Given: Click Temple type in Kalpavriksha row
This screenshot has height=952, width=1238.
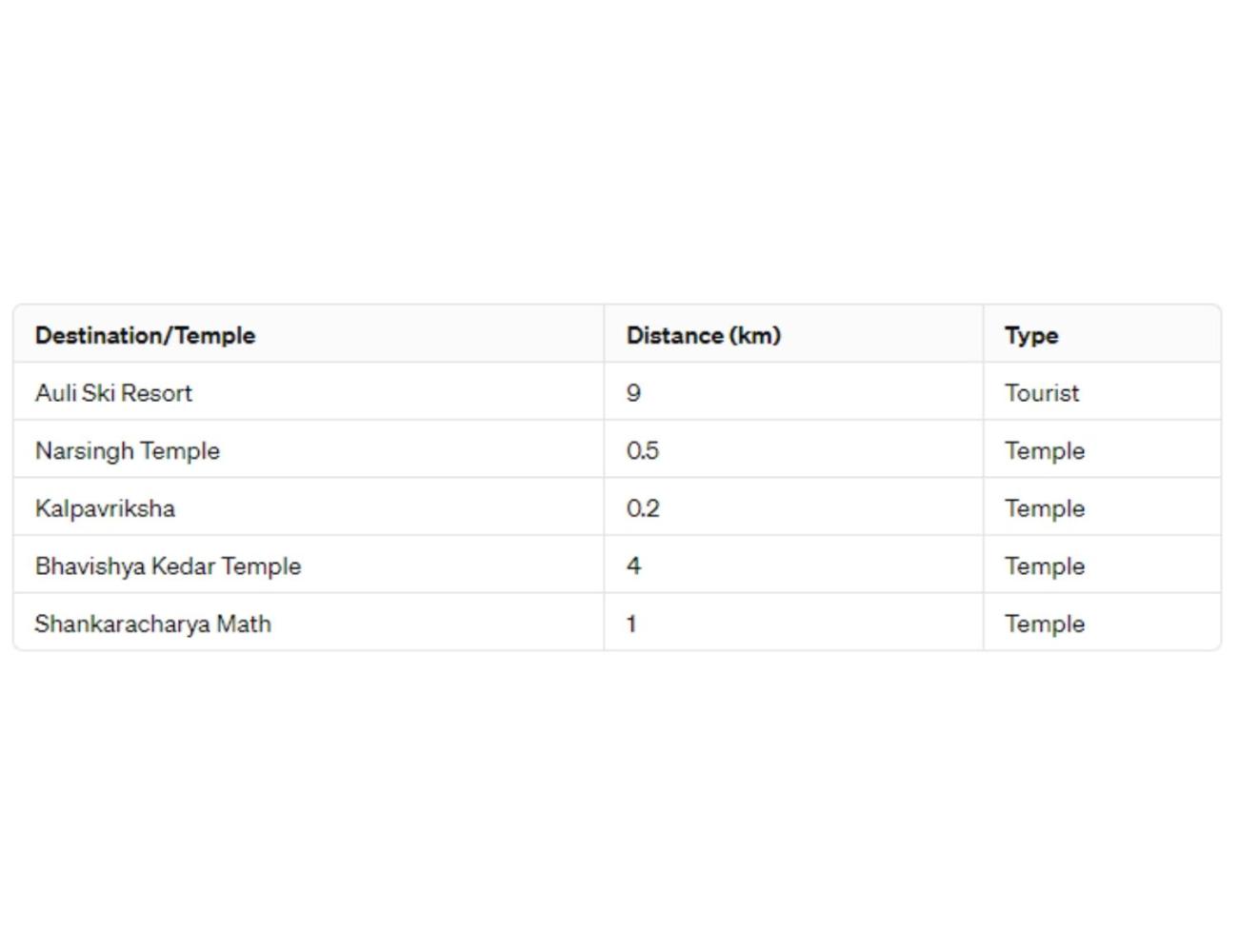Looking at the screenshot, I should coord(1045,508).
